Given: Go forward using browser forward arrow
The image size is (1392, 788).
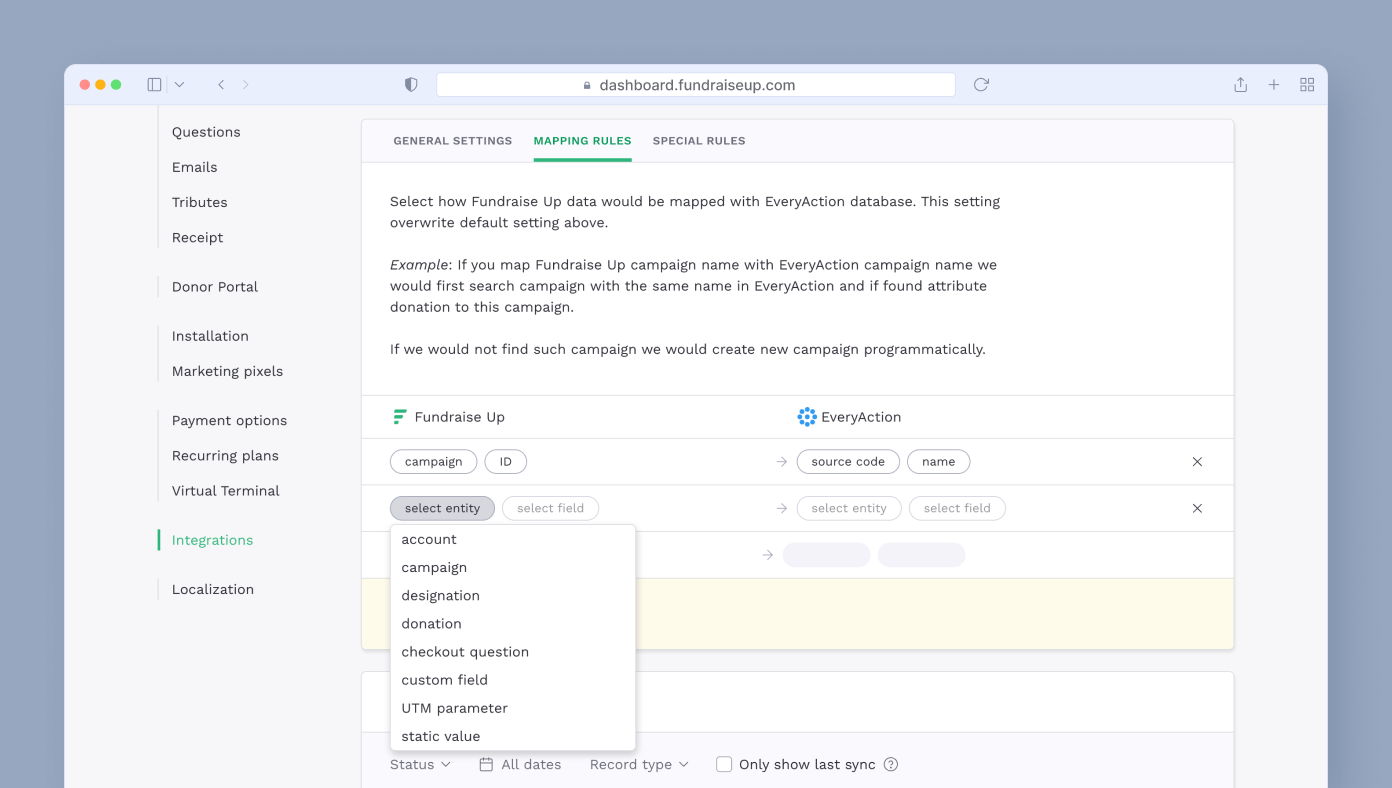Looking at the screenshot, I should [x=246, y=85].
